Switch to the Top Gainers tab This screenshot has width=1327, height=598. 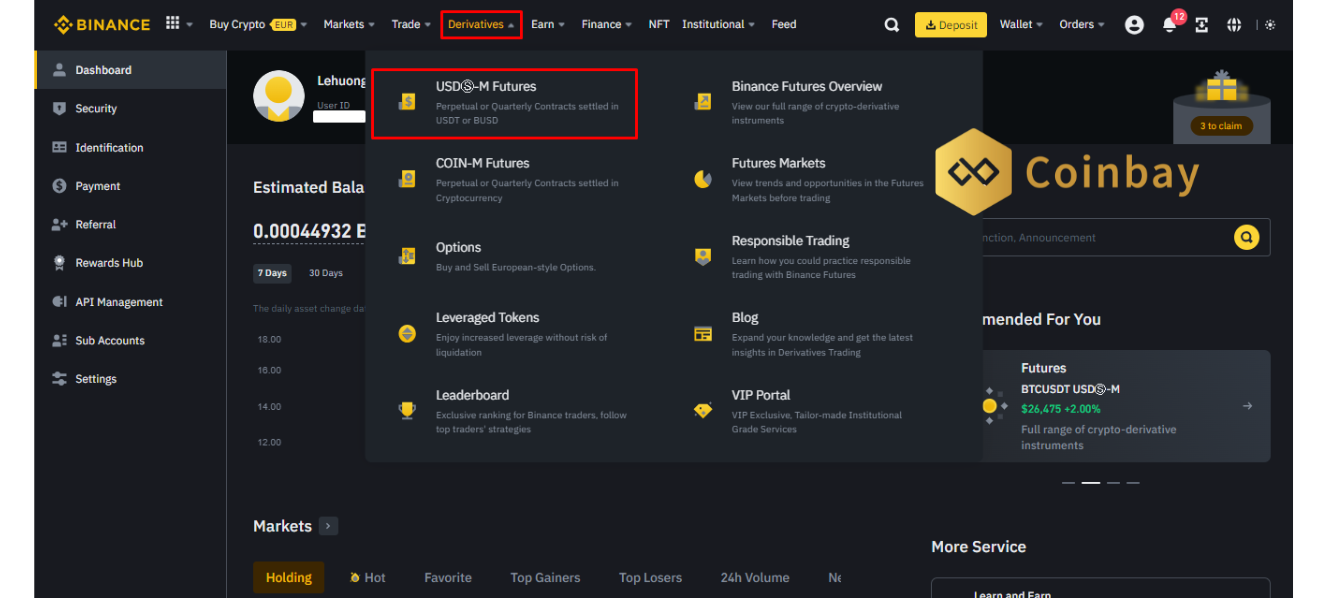point(545,577)
